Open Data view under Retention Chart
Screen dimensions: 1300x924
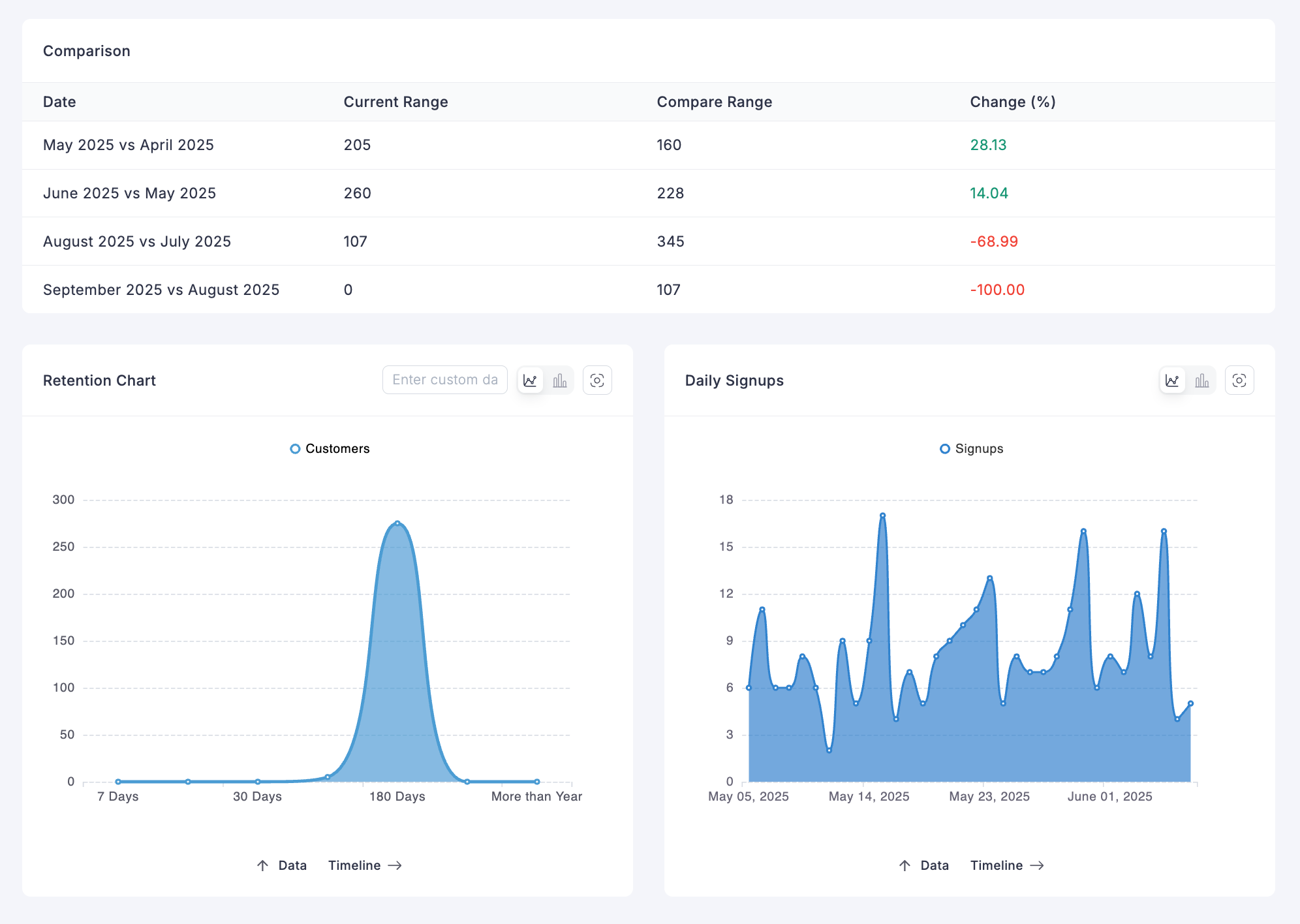[292, 865]
